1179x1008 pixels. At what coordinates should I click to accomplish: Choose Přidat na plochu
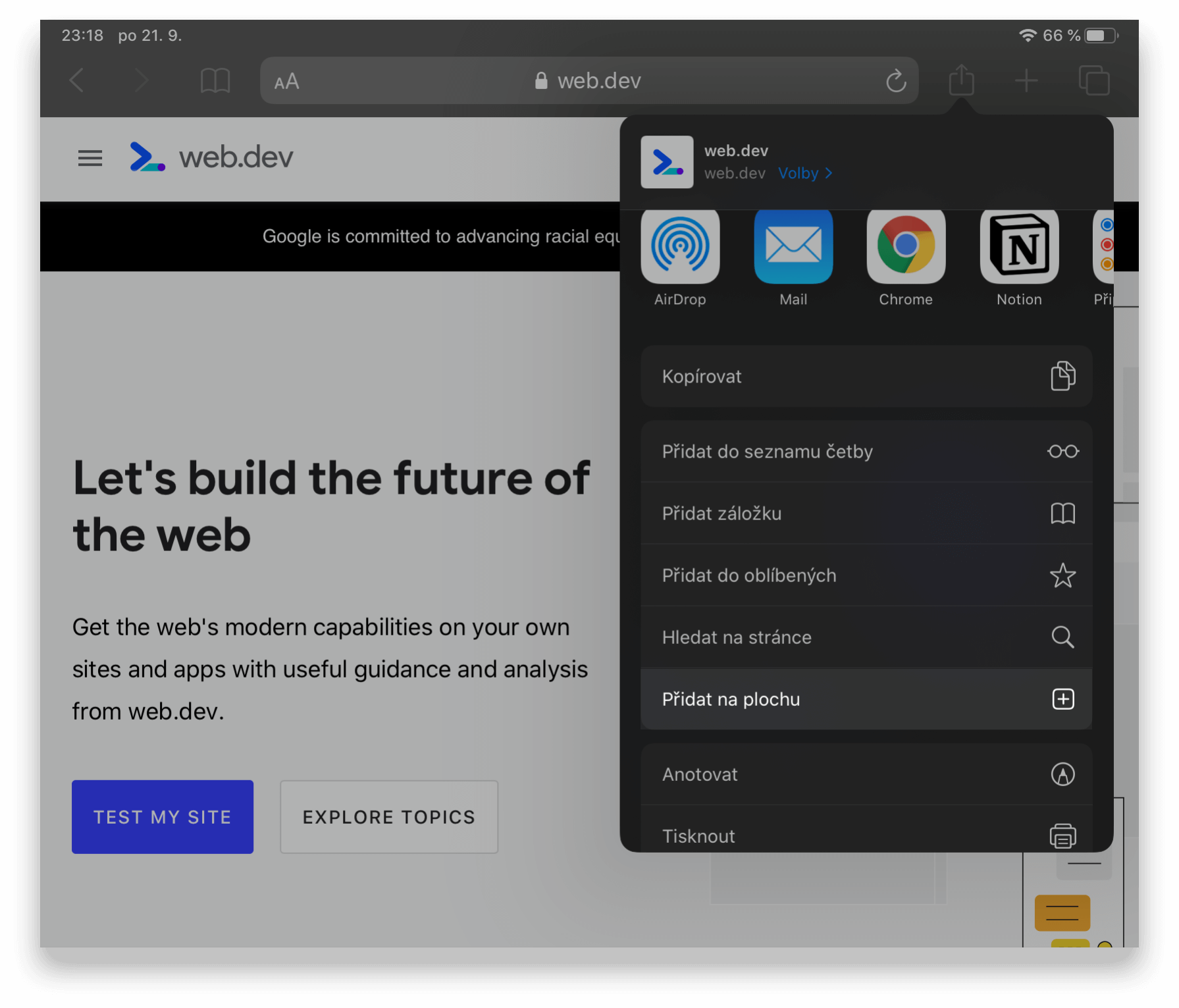coord(866,699)
